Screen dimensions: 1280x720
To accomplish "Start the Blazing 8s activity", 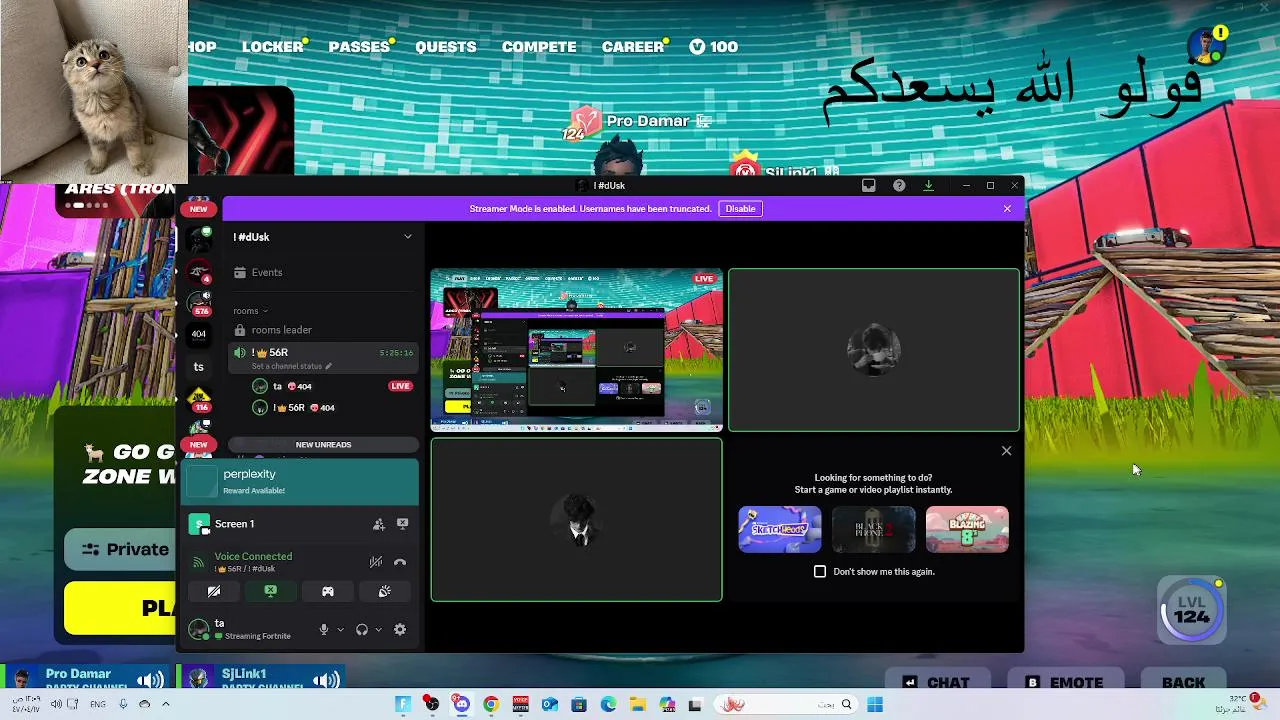I will (x=967, y=529).
